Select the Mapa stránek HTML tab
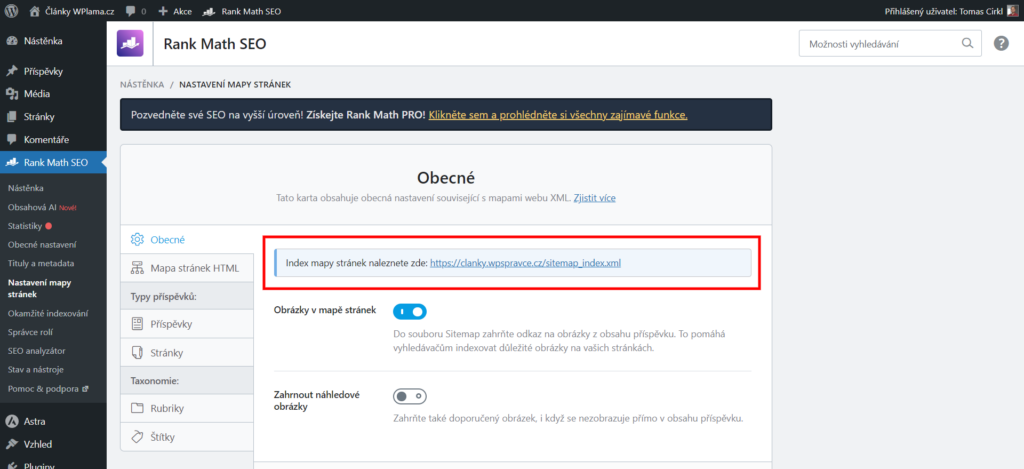 click(x=187, y=268)
